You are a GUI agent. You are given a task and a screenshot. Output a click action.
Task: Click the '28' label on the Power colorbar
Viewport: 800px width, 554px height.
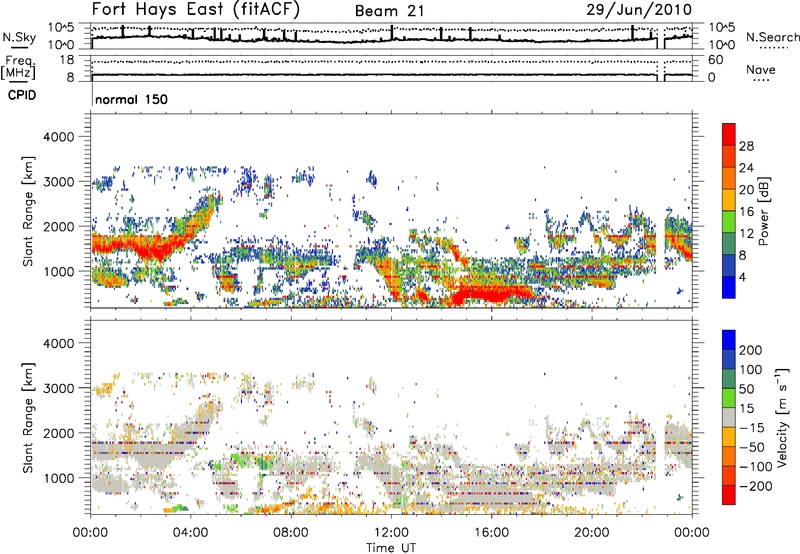746,146
